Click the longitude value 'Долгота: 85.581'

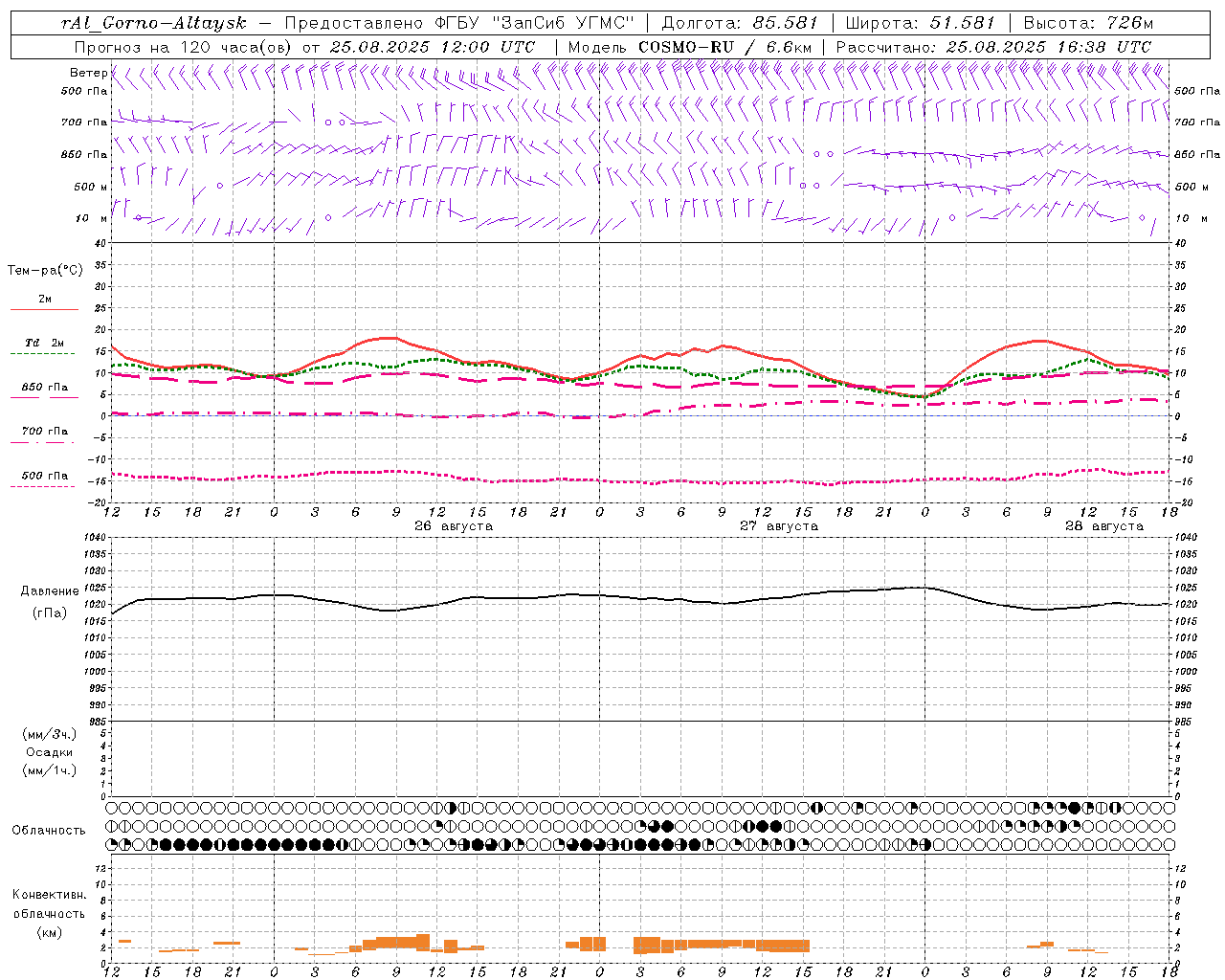[740, 23]
